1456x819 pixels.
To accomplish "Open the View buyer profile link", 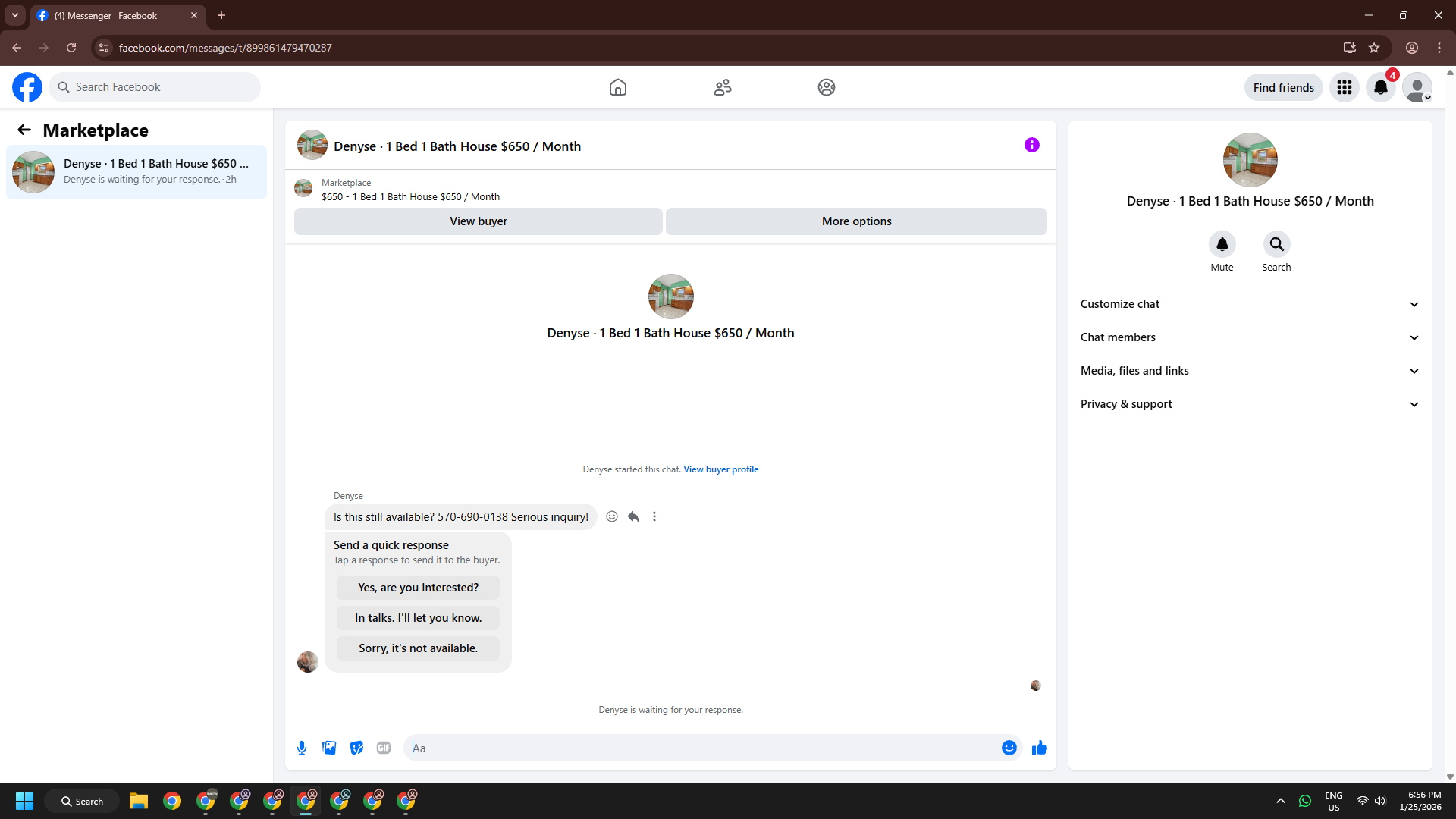I will click(x=721, y=469).
